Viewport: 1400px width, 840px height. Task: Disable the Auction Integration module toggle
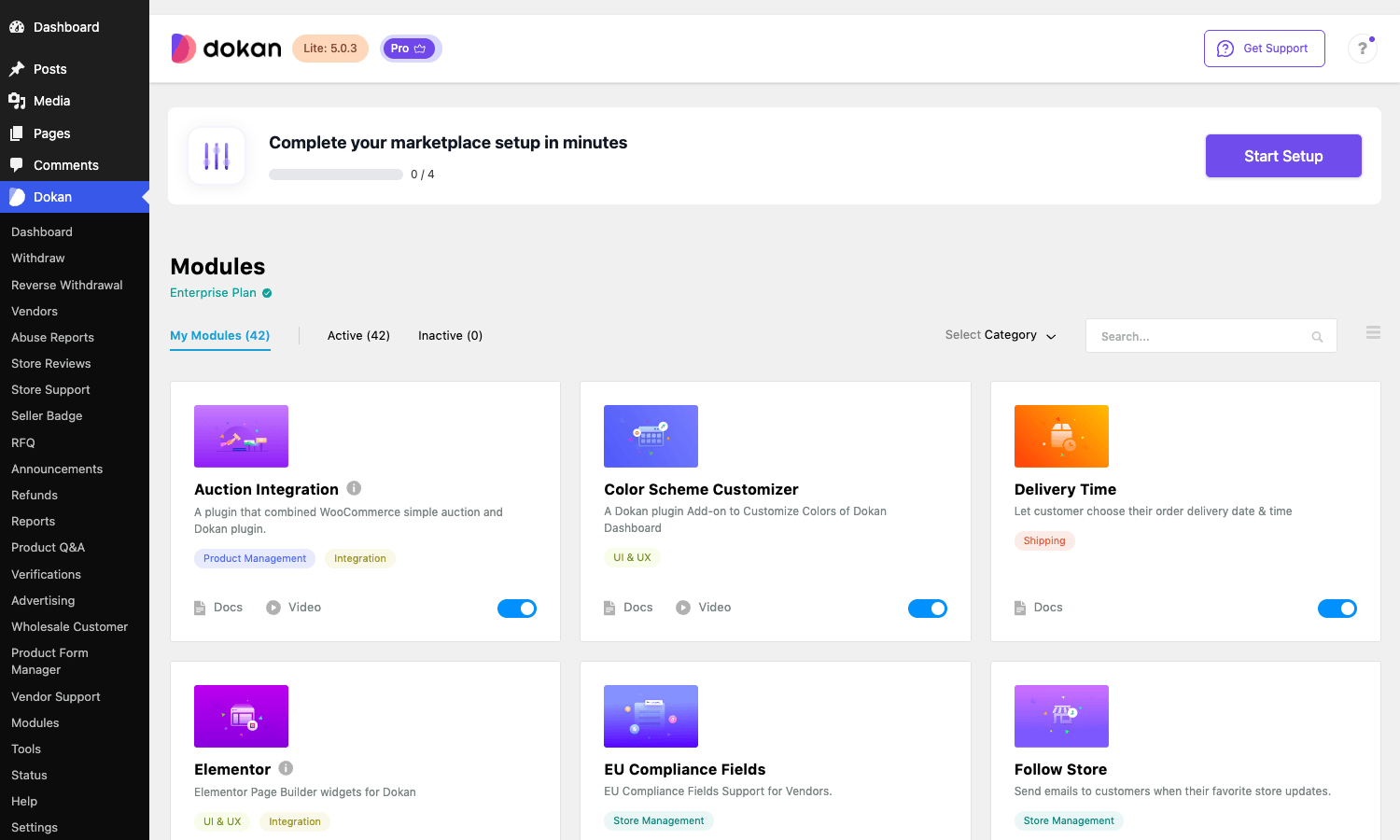coord(517,609)
